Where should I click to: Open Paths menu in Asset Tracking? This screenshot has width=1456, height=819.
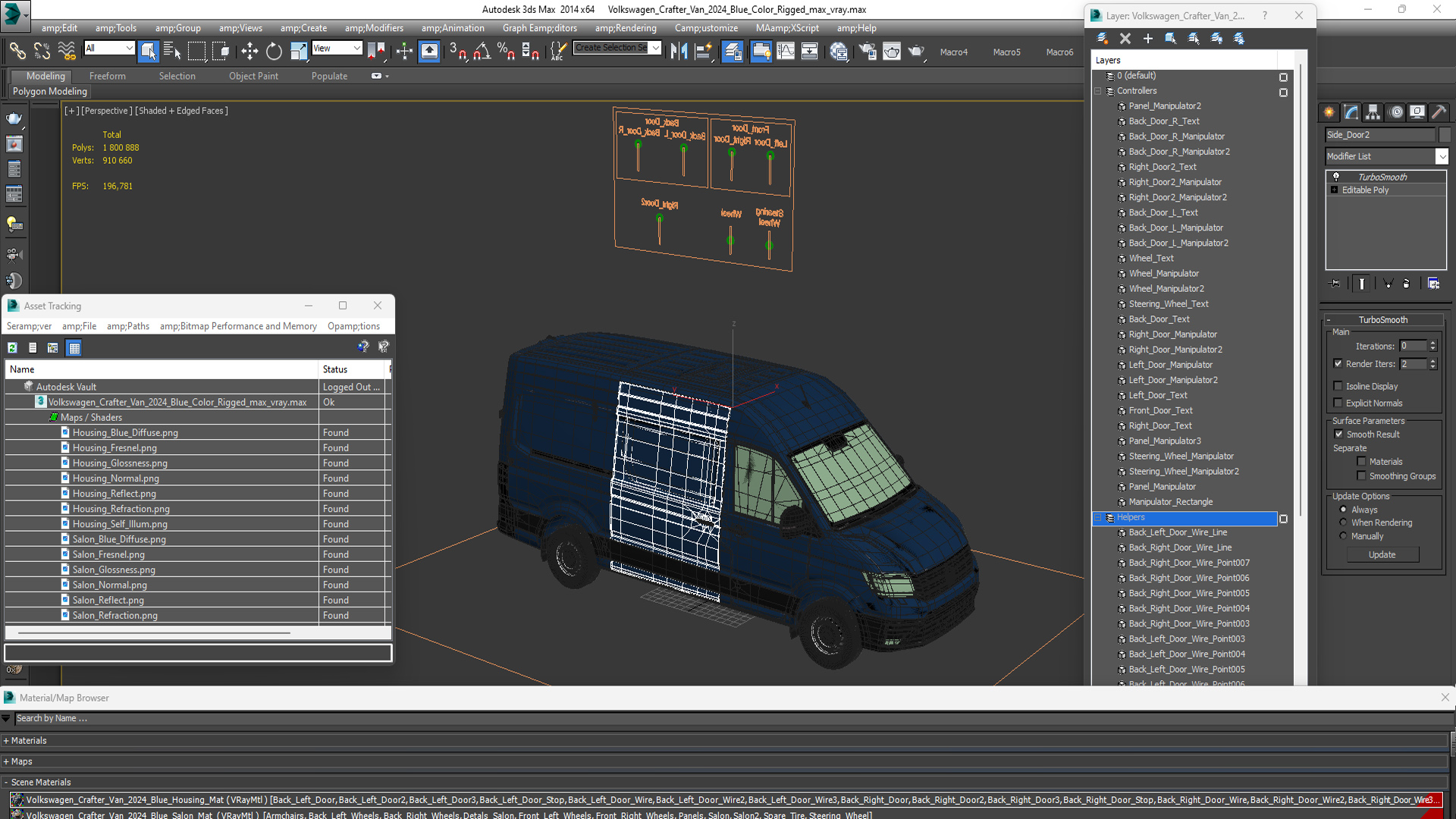coord(127,326)
